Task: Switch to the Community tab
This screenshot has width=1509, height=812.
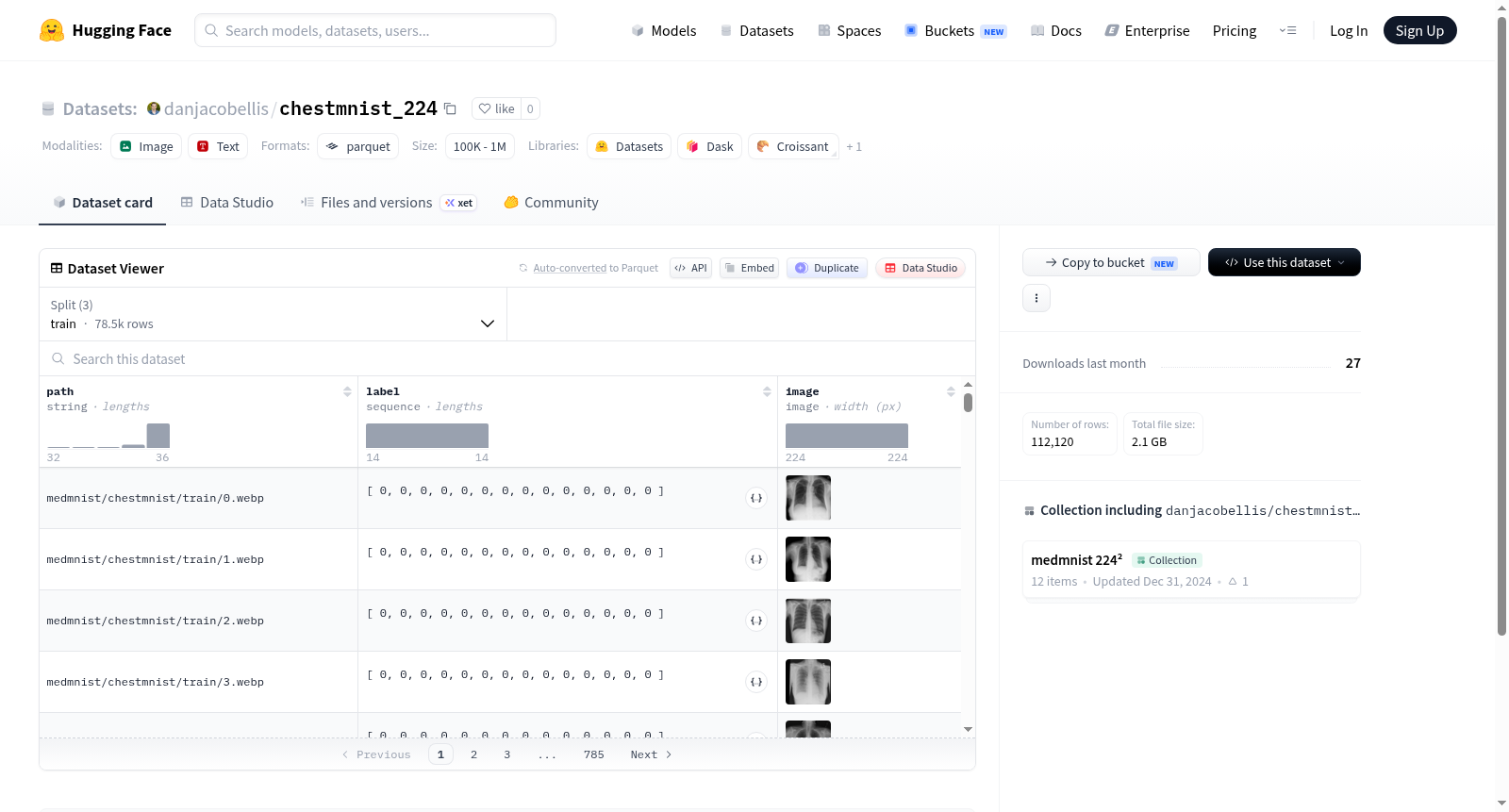Action: pos(551,202)
